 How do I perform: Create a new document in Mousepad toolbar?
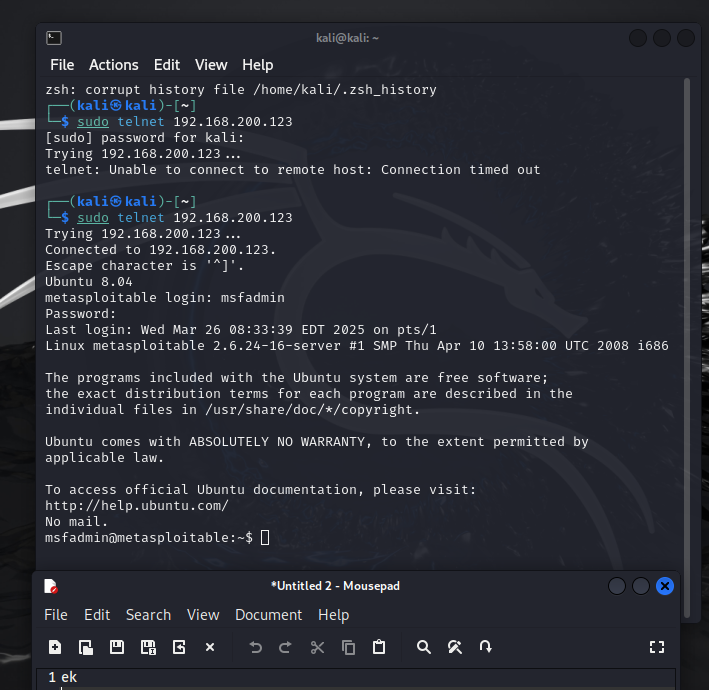pos(55,647)
